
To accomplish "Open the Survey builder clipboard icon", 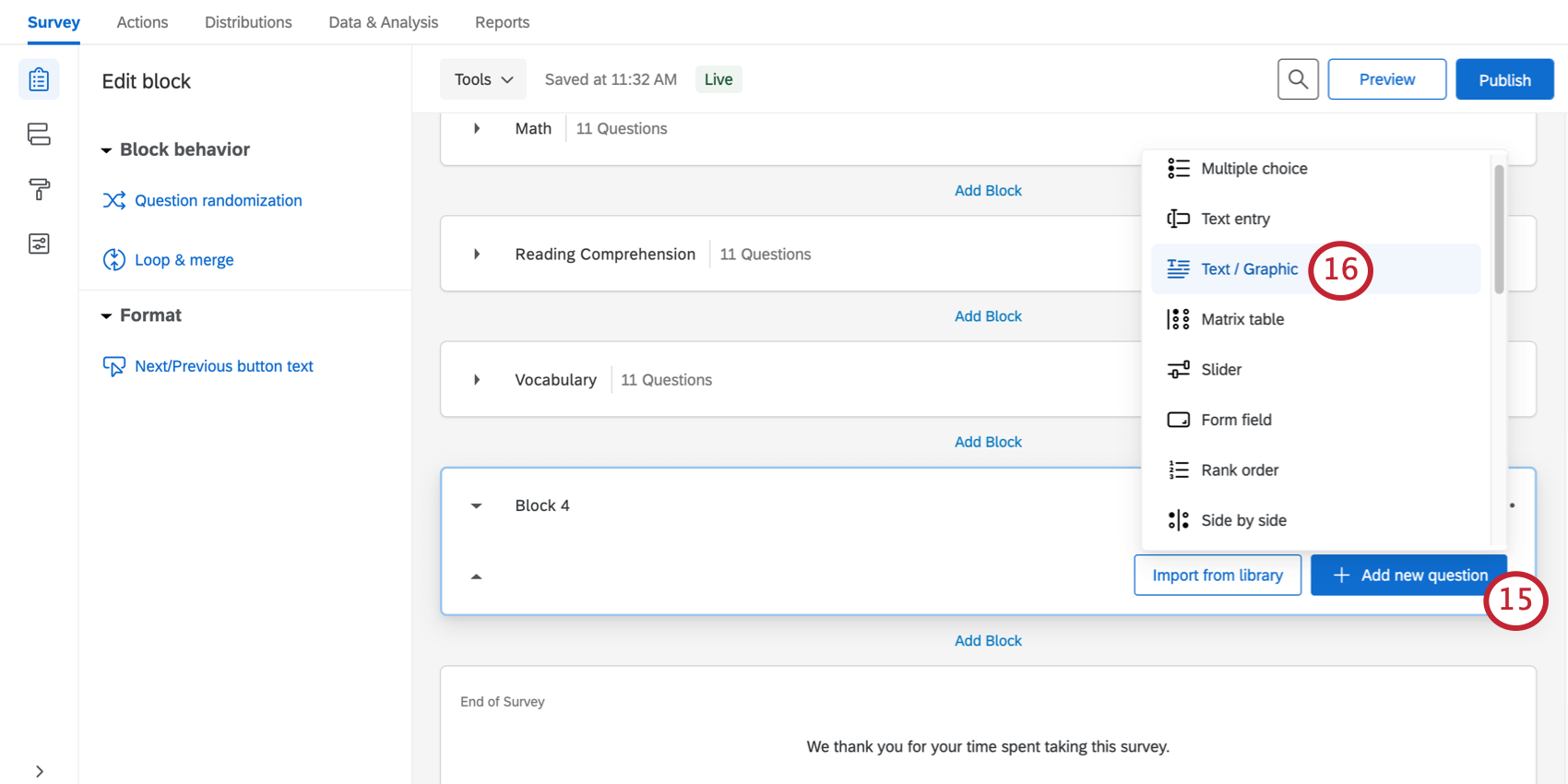I will coord(39,80).
